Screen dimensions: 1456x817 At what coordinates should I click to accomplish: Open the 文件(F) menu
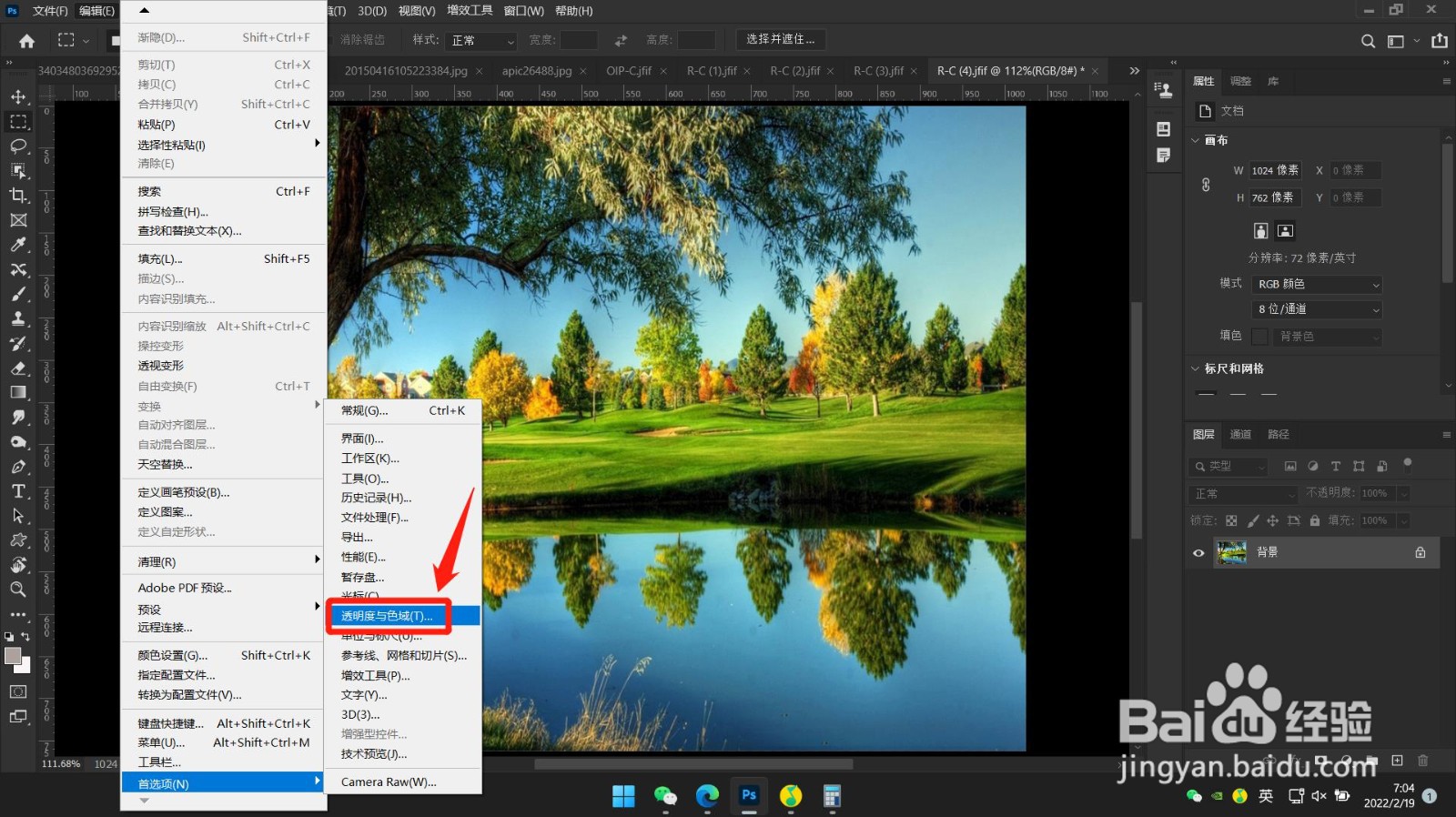[50, 11]
